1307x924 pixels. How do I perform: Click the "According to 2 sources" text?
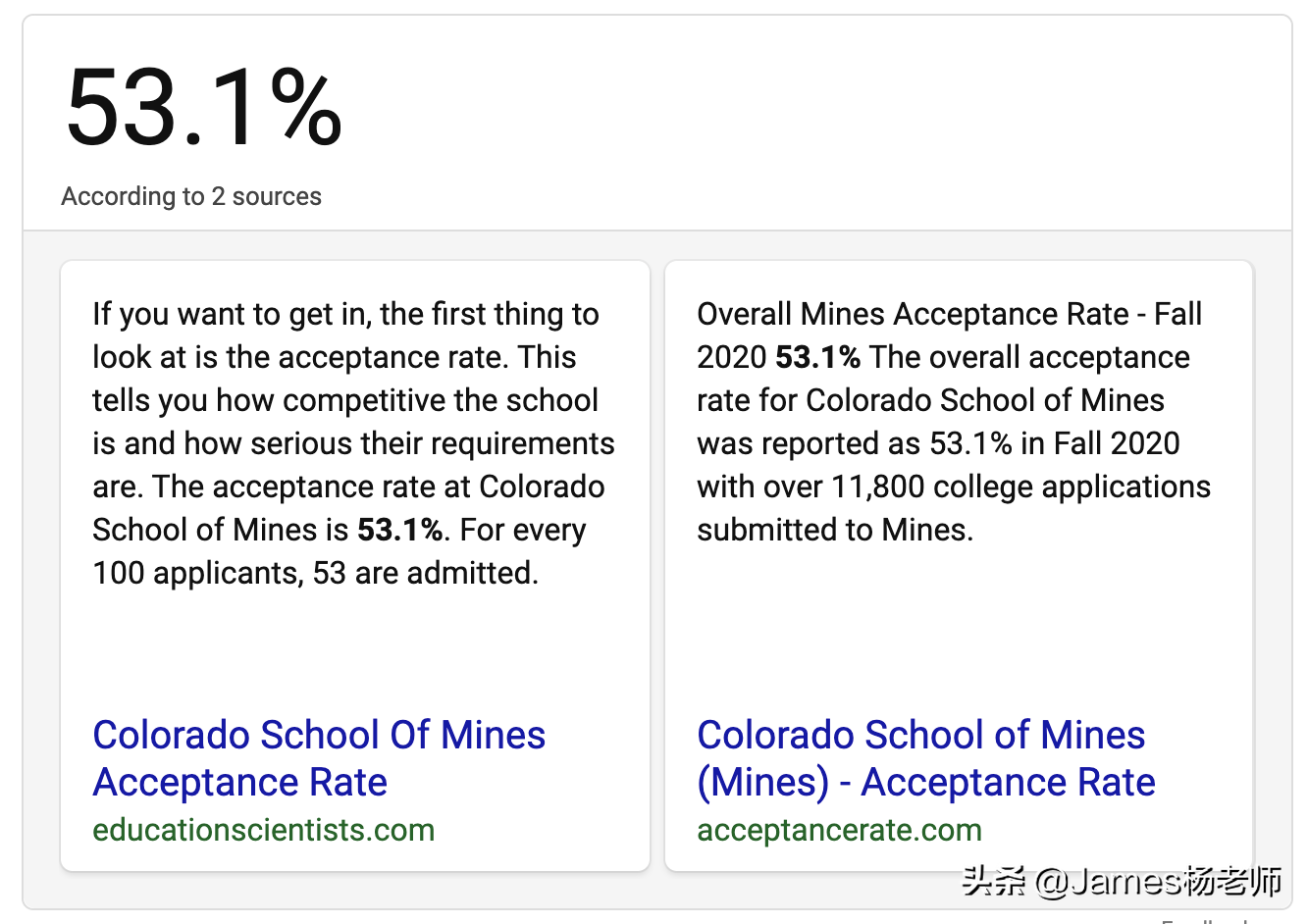tap(191, 196)
